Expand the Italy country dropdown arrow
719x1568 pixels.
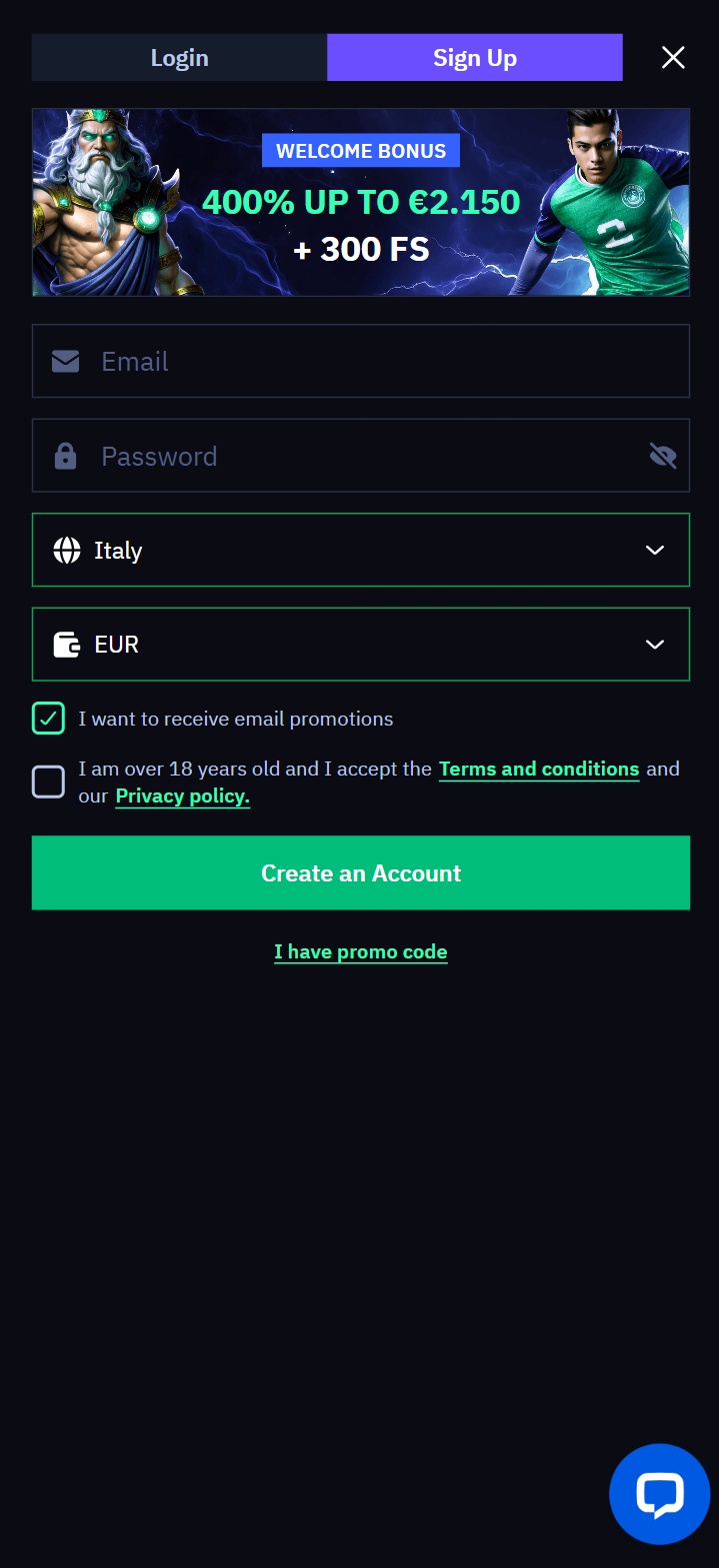[655, 551]
